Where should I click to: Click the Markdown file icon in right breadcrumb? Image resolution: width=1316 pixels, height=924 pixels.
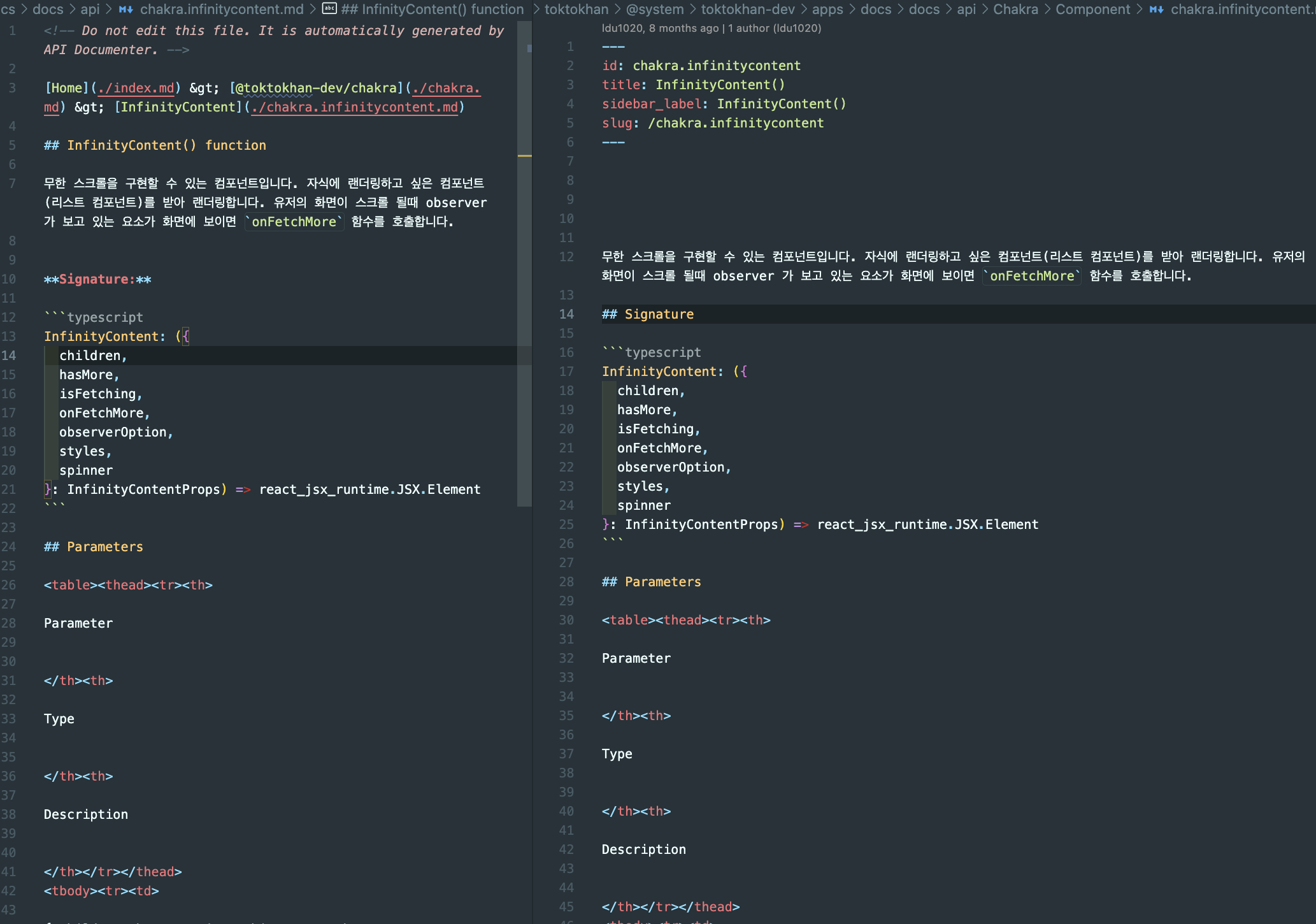pyautogui.click(x=1156, y=9)
